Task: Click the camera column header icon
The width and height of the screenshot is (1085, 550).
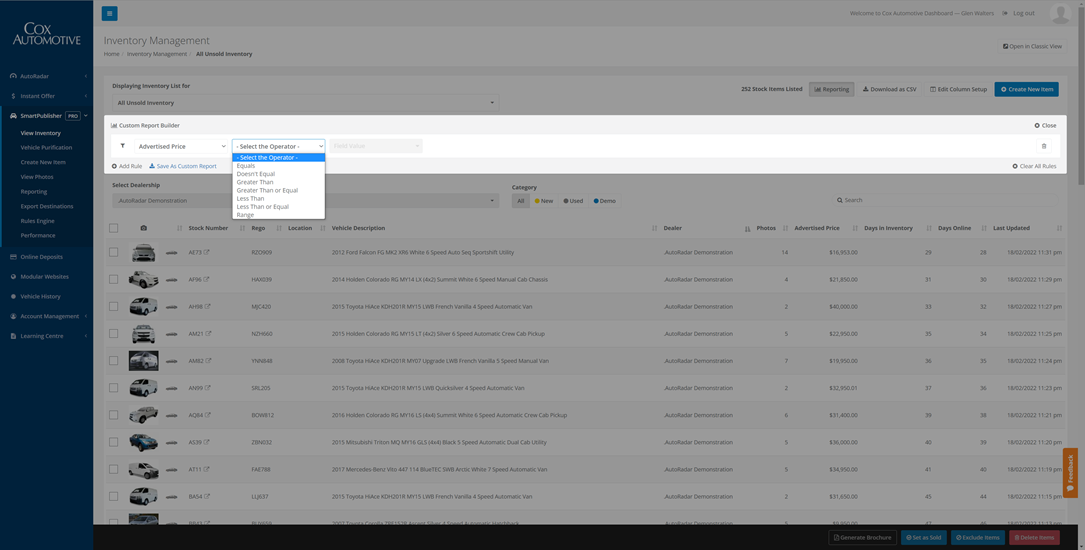Action: point(143,228)
